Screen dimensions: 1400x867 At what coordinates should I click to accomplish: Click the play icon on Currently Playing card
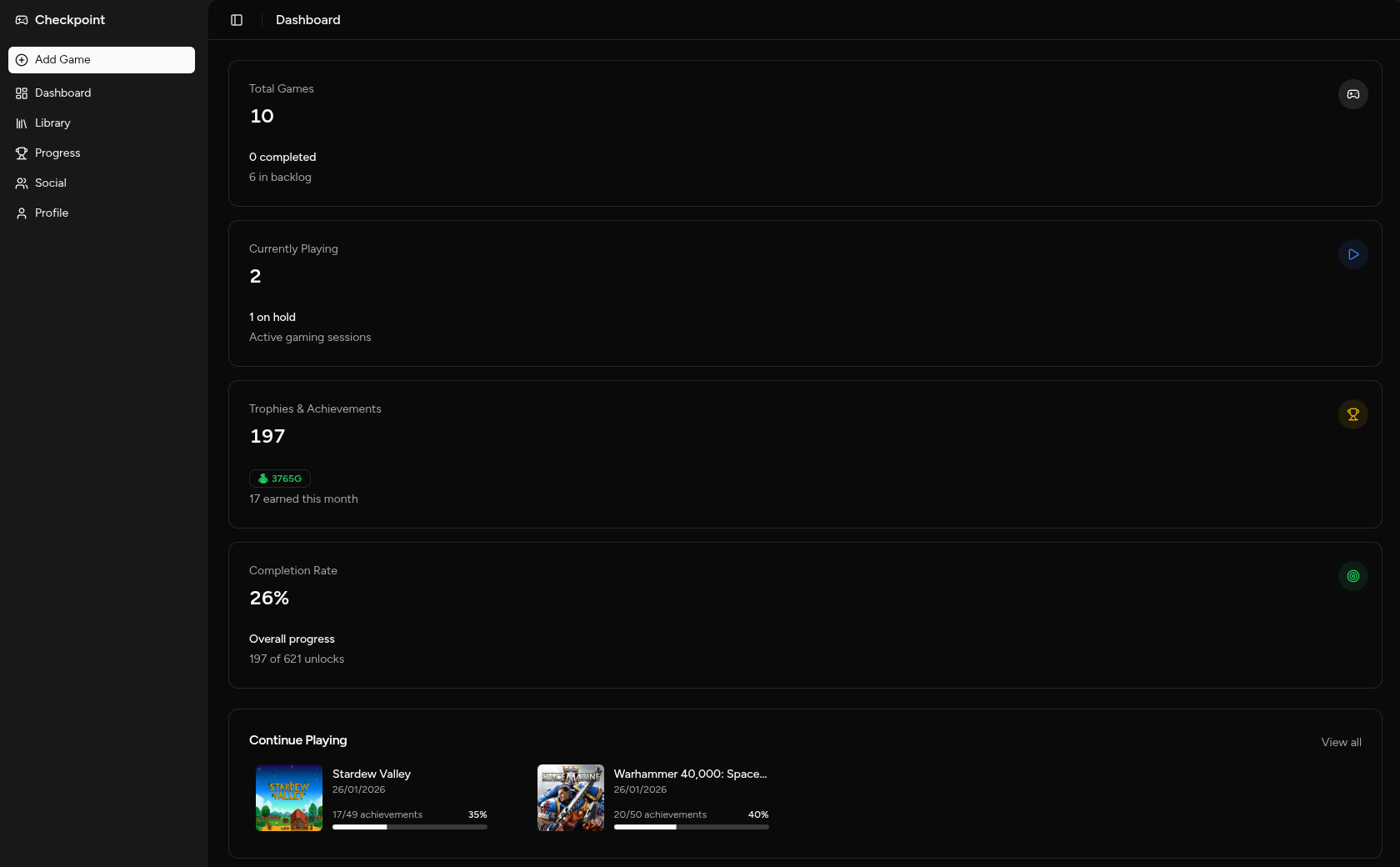click(x=1352, y=254)
